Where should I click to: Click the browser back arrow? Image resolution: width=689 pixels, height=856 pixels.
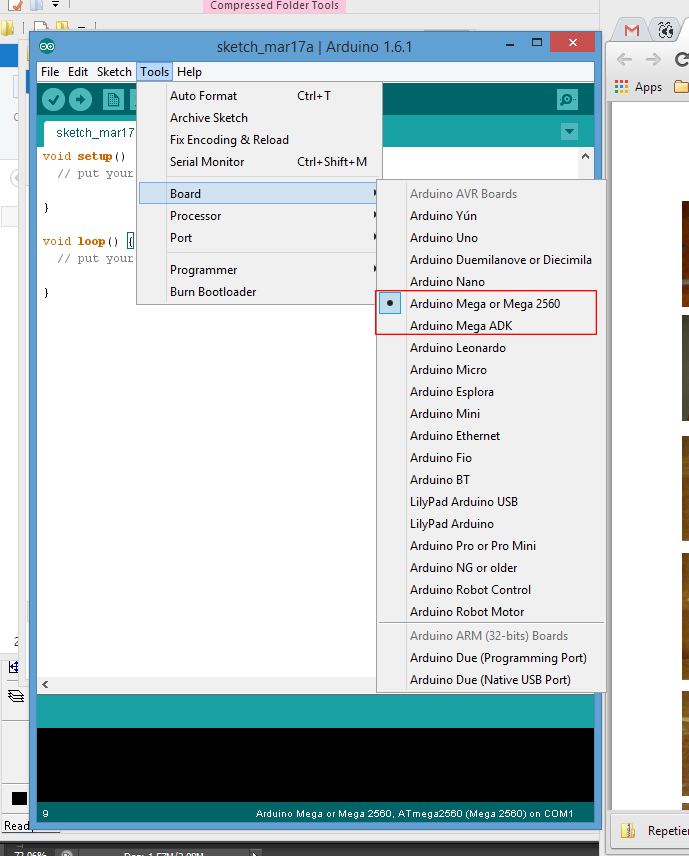tap(625, 59)
